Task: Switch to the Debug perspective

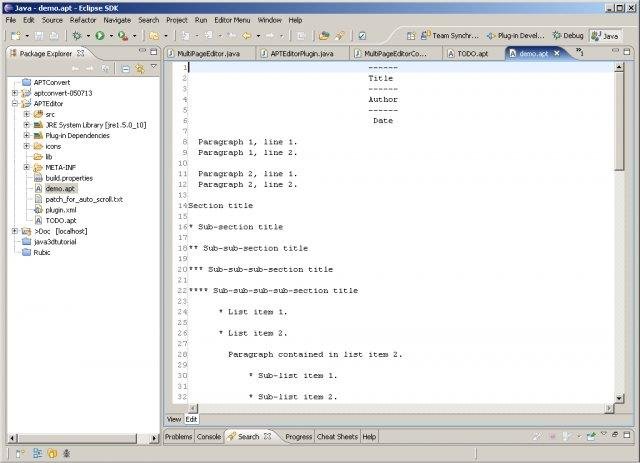Action: (568, 35)
